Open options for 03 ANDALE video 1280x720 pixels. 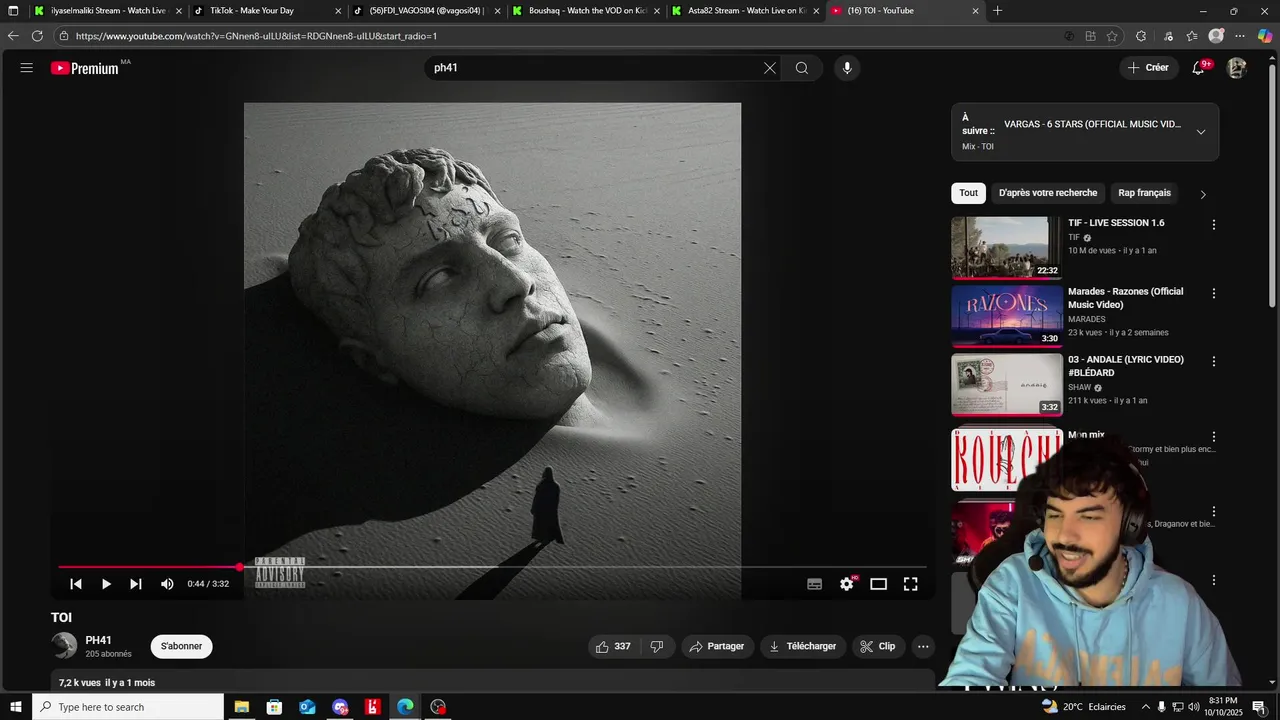[1214, 362]
